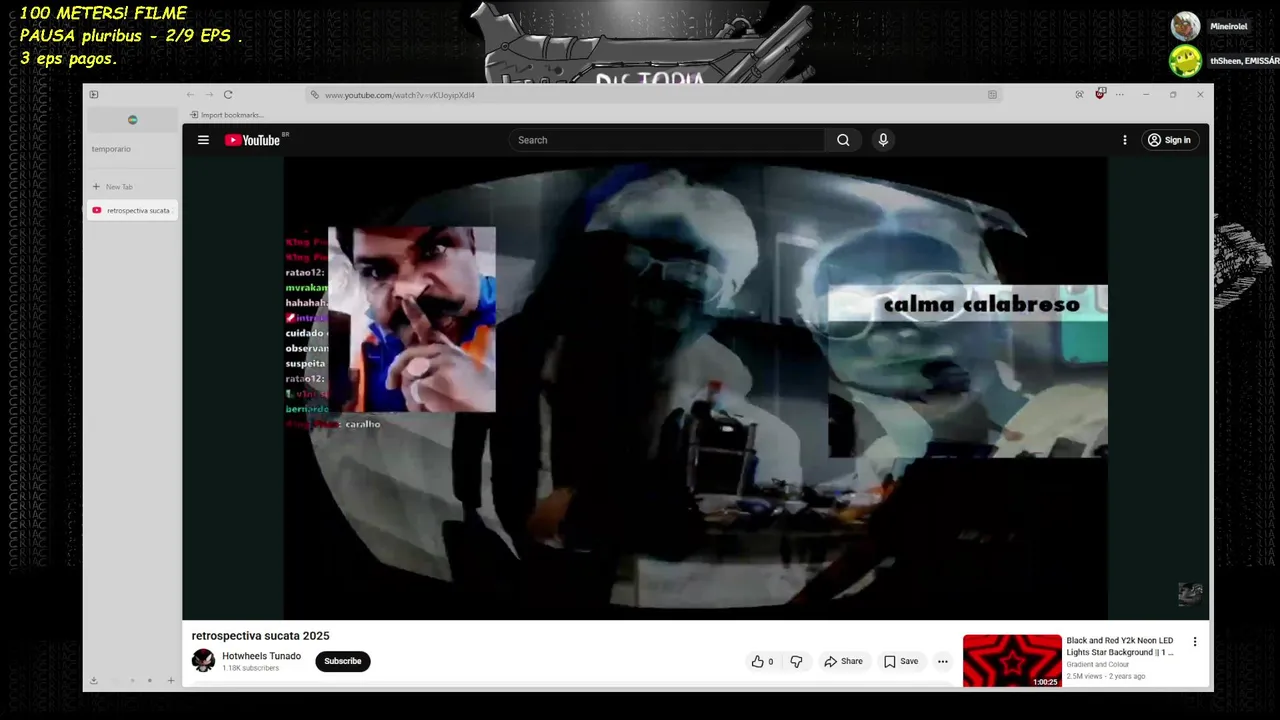Select the retrospectiva sucata tab
The height and width of the screenshot is (720, 1280).
[x=132, y=211]
